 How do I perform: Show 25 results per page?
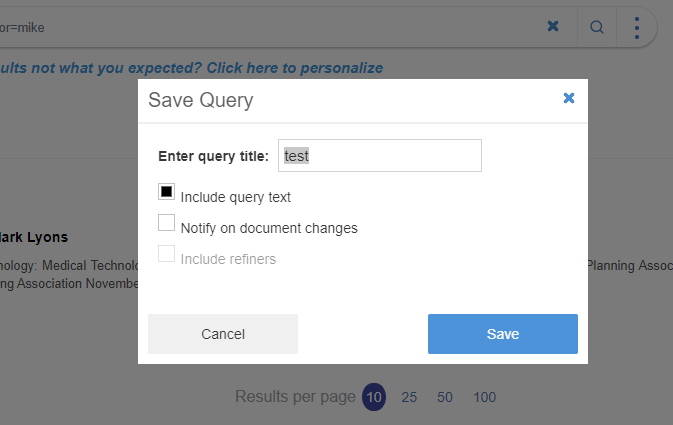click(x=409, y=397)
